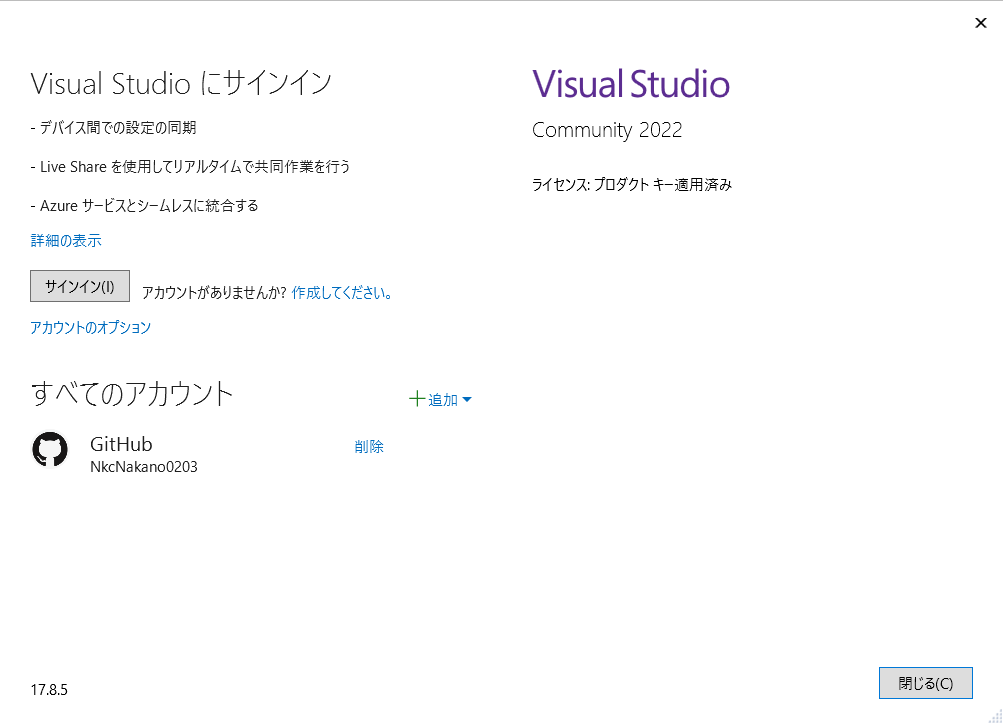Screen dimensions: 1003x723
Task: Click the purple Visual Studio logo text
Action: click(631, 84)
